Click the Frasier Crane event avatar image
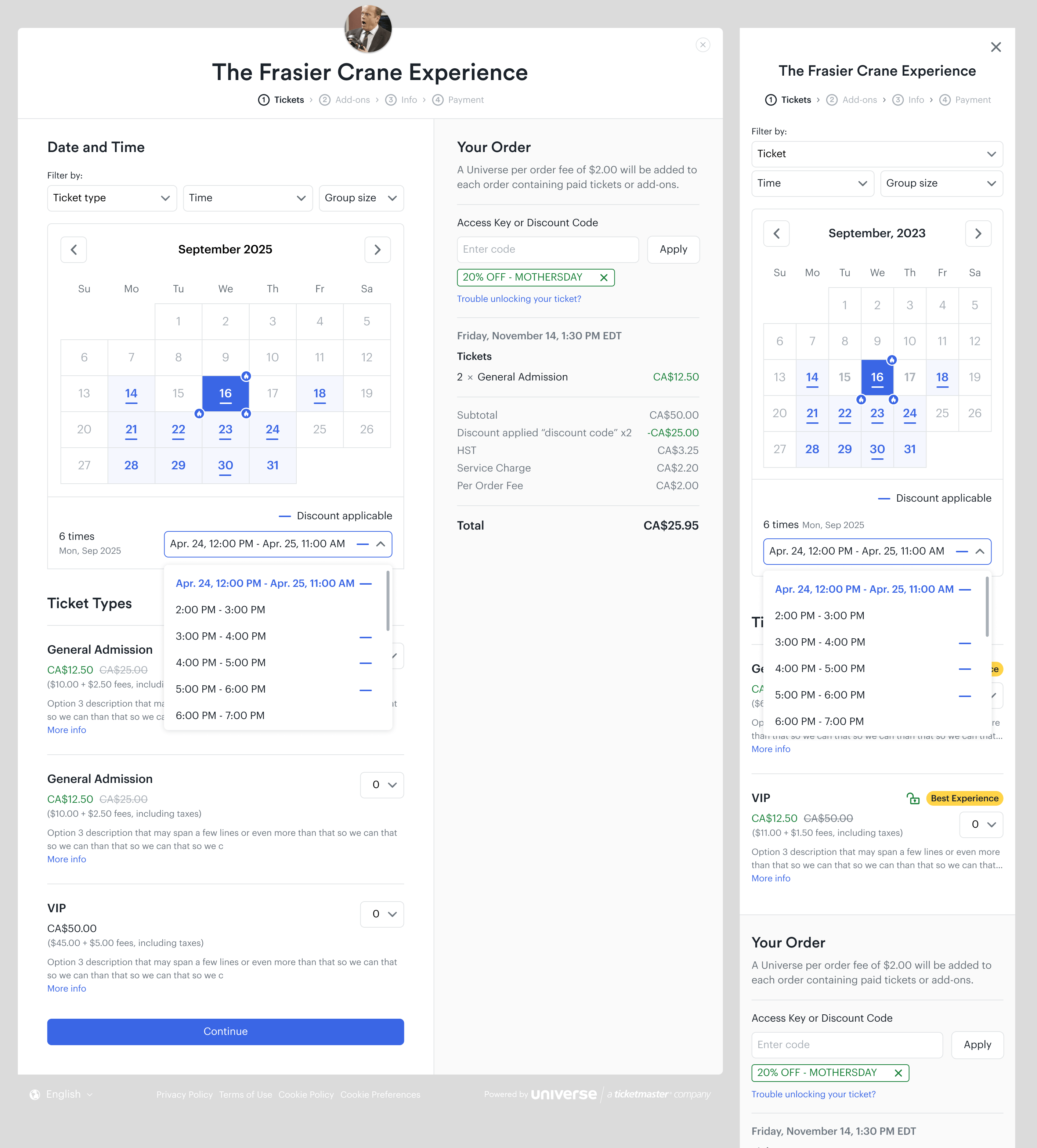 click(x=368, y=29)
